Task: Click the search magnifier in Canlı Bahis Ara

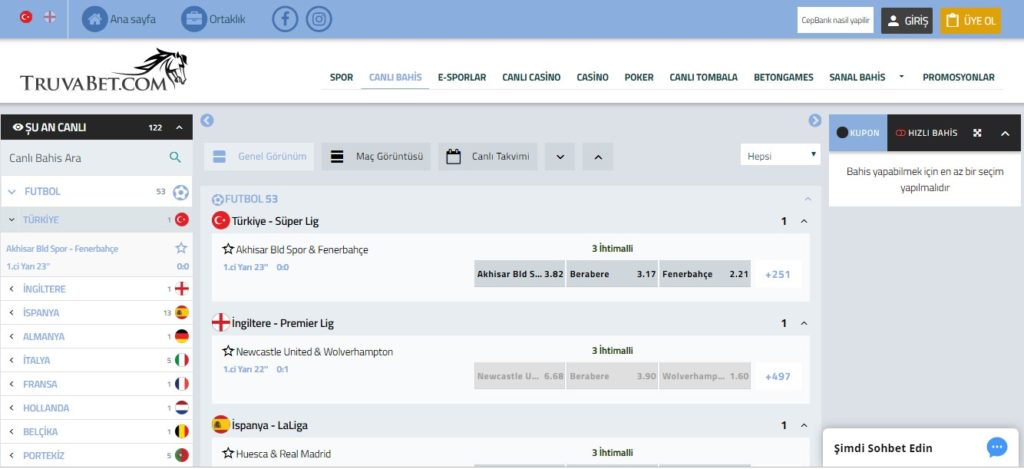Action: point(175,157)
